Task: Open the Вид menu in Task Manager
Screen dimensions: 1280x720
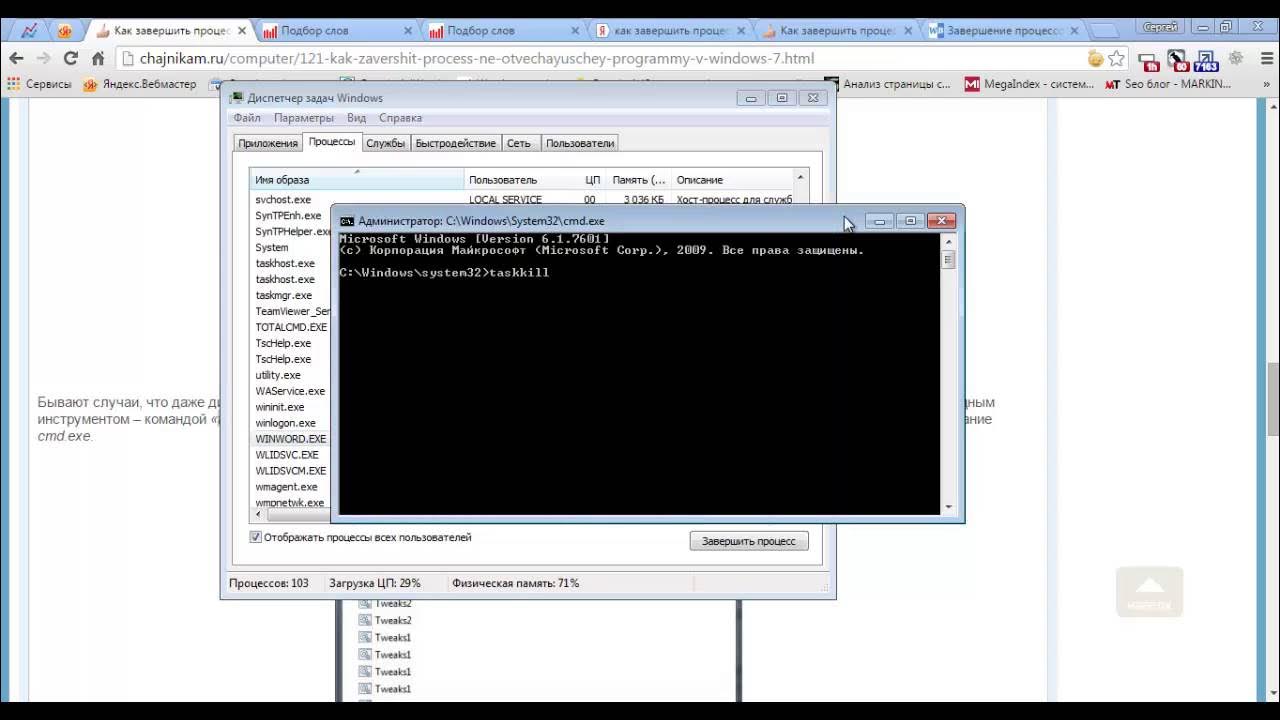Action: coord(356,118)
